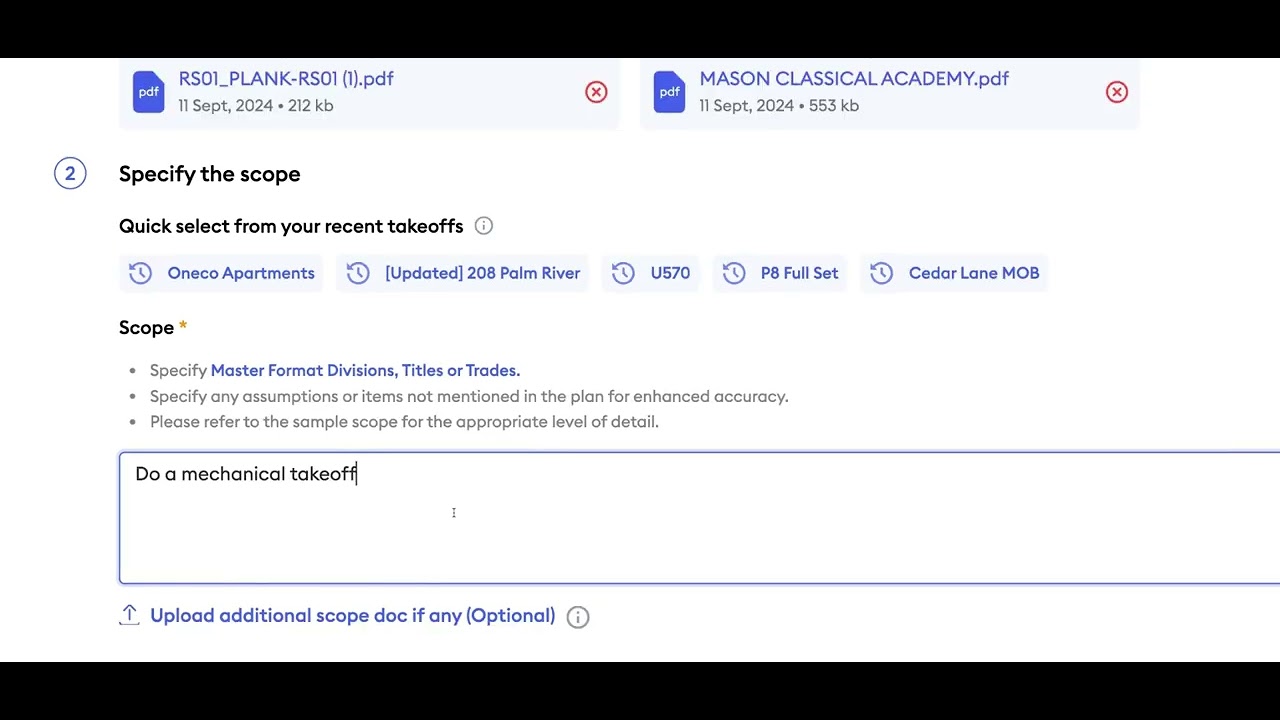Show info about recent takeoffs quick select
The image size is (1280, 720).
coord(484,226)
